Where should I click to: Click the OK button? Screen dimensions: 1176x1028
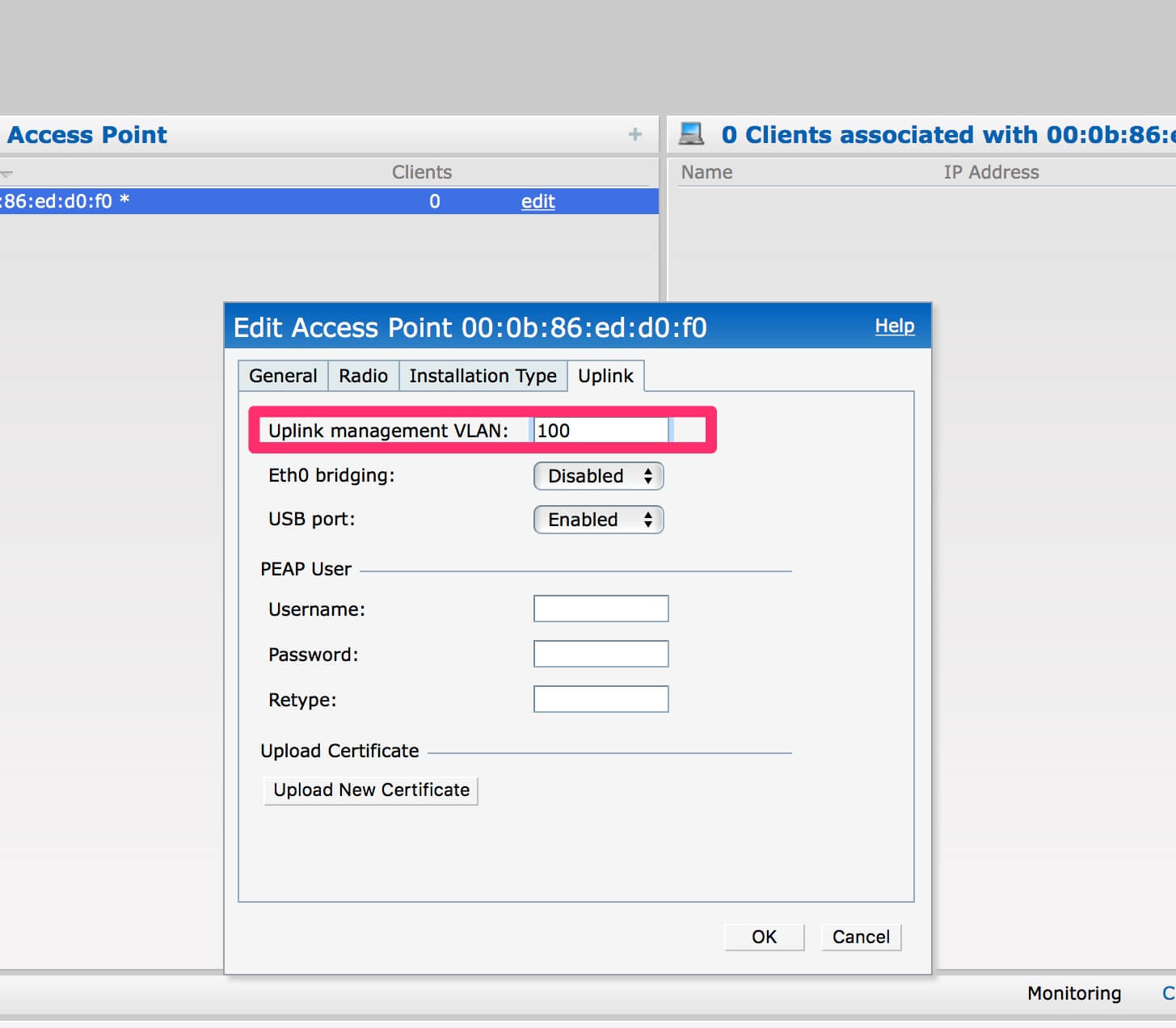point(763,937)
